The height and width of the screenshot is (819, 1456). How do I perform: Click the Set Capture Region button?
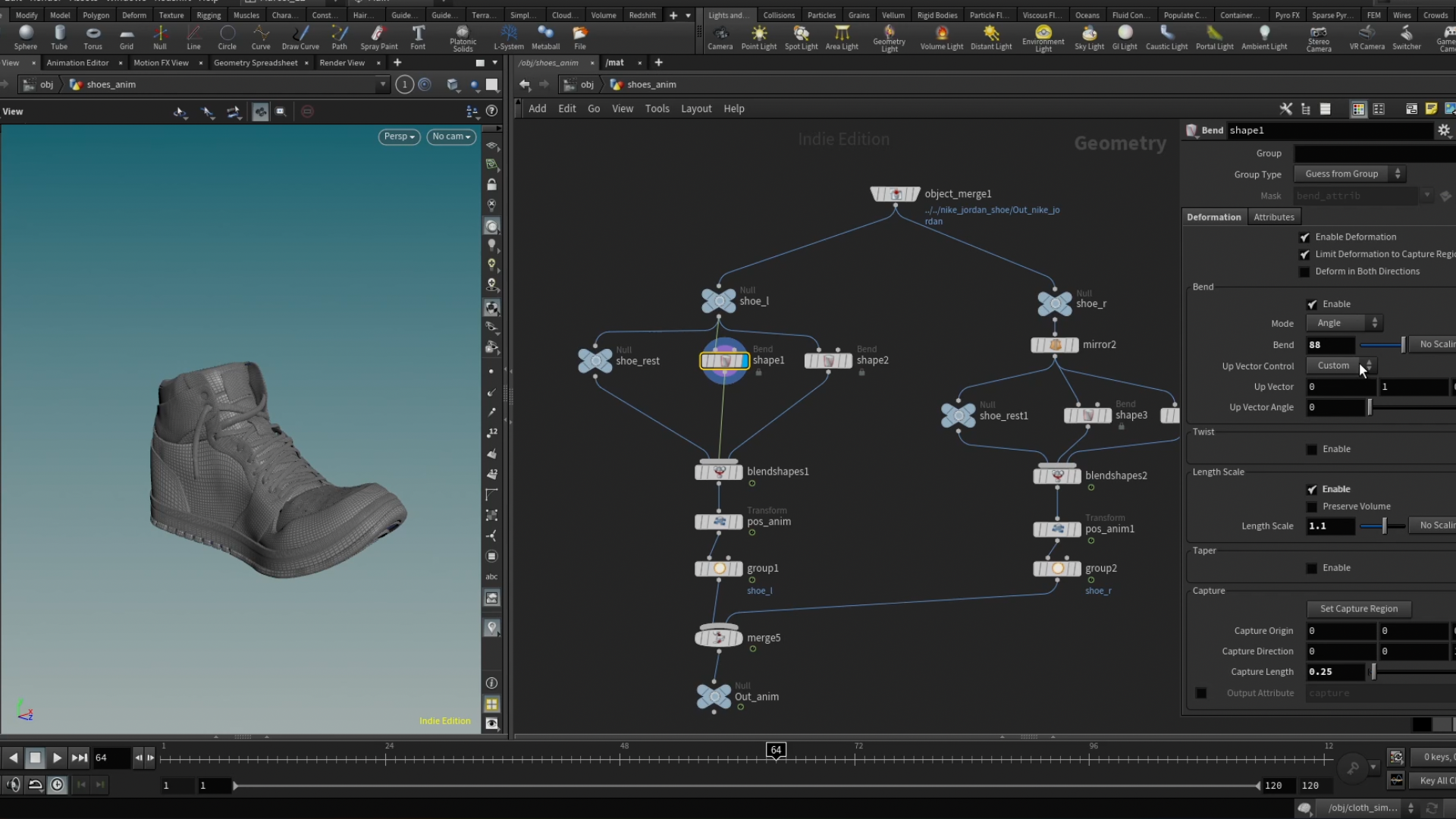[x=1358, y=609]
